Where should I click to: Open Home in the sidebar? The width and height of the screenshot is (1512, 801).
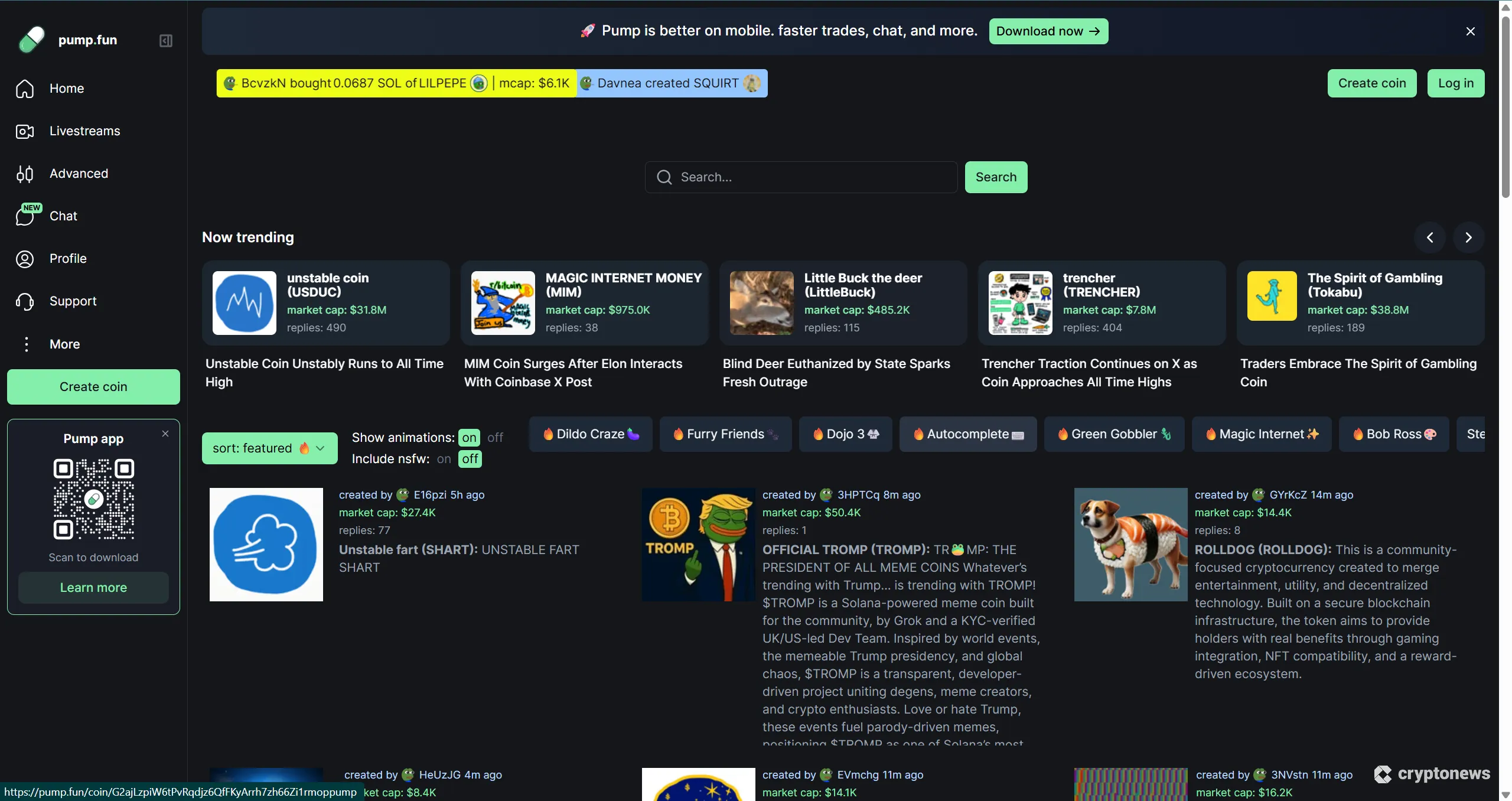point(67,89)
